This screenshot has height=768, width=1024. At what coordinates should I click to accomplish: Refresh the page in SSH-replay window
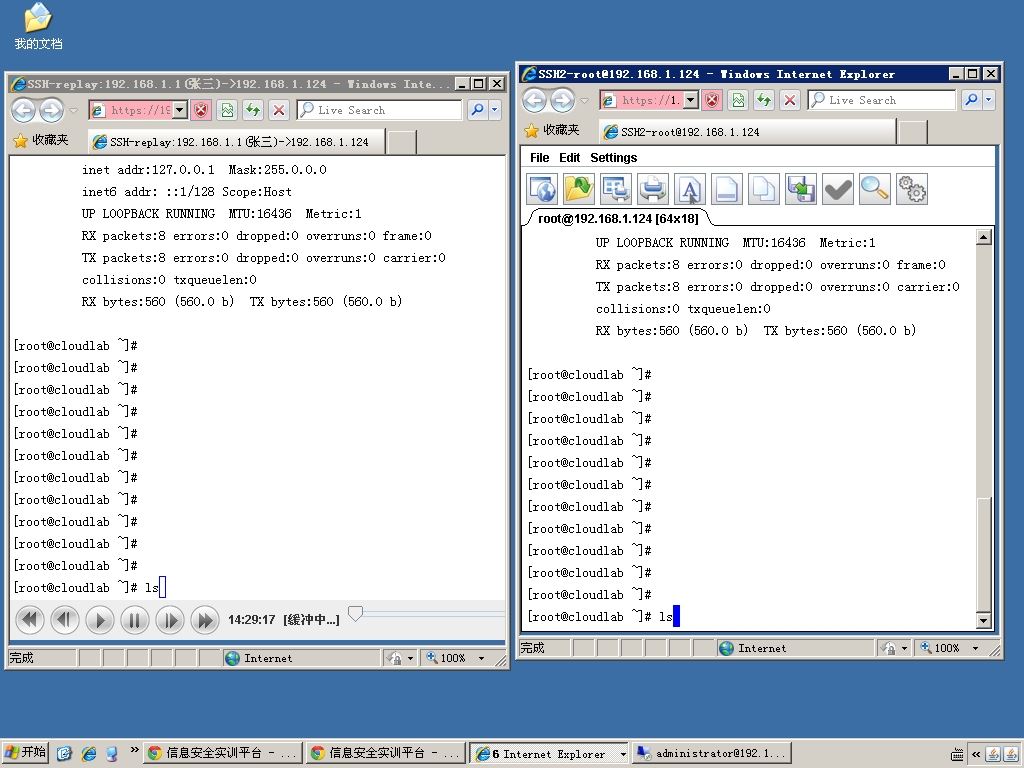click(253, 110)
